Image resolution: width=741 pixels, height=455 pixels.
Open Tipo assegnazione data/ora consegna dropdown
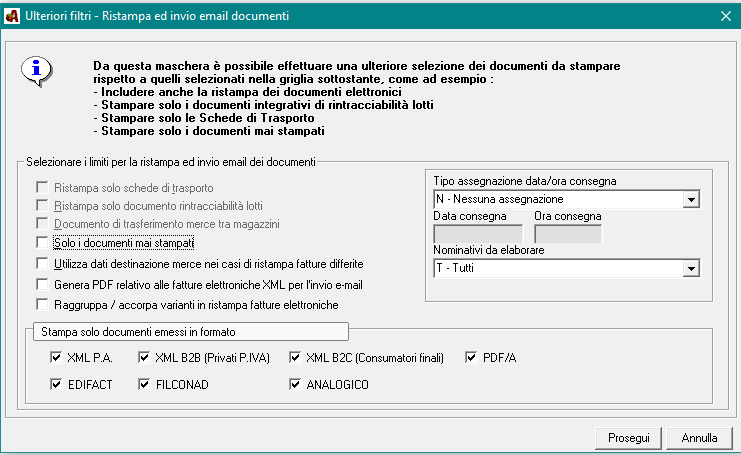(x=689, y=199)
